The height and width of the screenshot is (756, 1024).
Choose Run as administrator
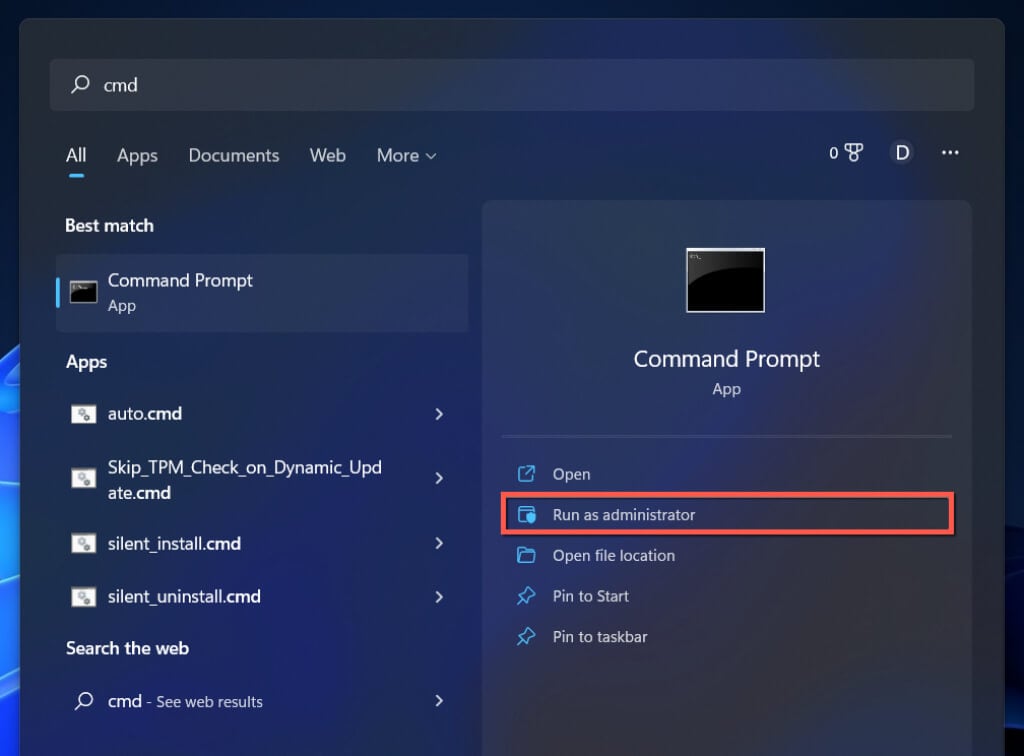coord(623,515)
